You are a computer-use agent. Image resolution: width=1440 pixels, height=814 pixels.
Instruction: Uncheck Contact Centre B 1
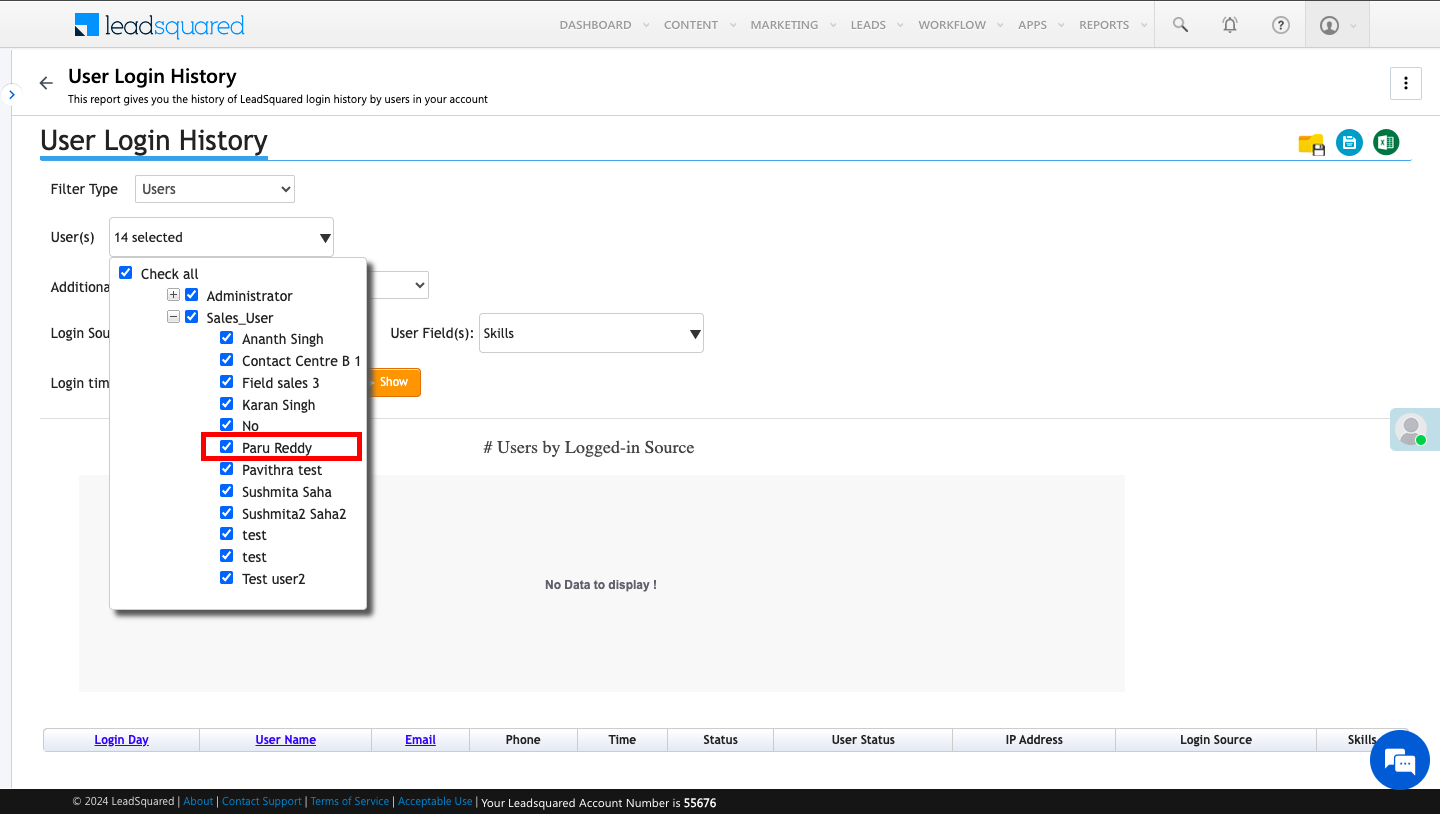[227, 360]
